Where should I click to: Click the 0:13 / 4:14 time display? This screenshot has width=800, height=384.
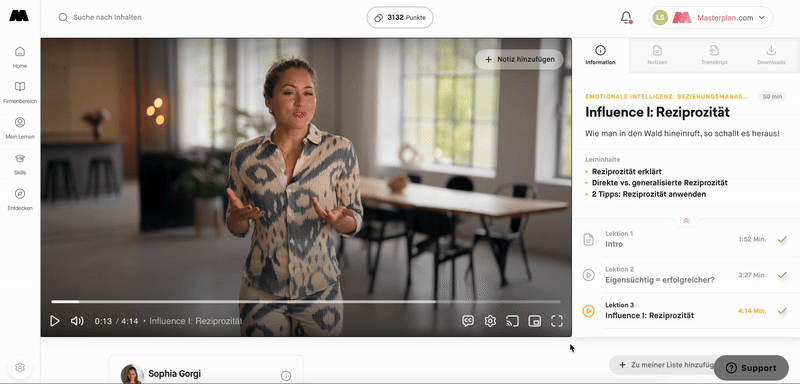[116, 321]
